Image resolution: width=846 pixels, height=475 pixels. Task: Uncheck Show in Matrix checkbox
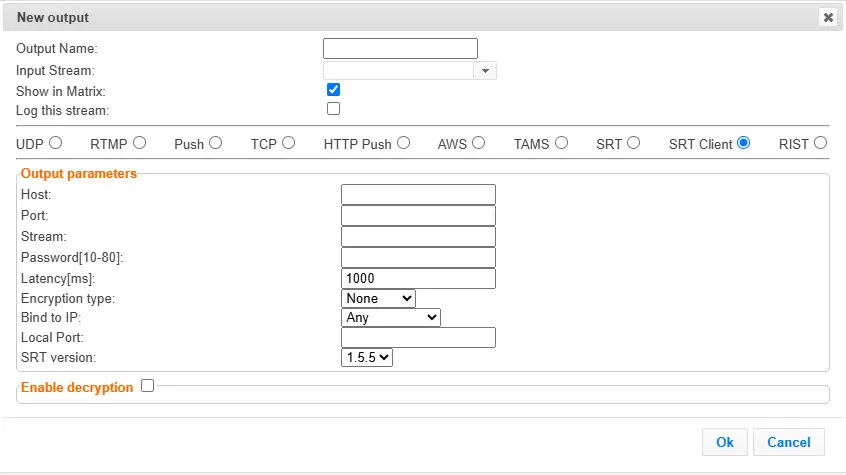pos(333,90)
